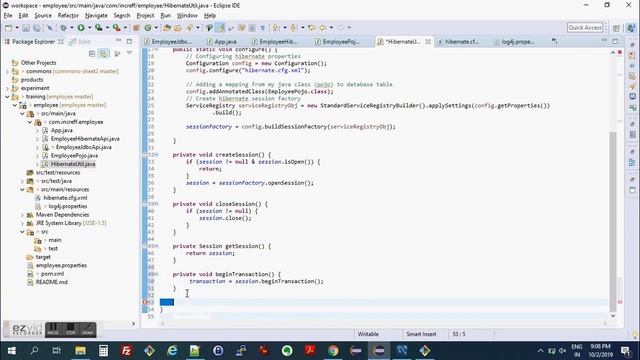Image resolution: width=640 pixels, height=360 pixels.
Task: Click the Next Annotation toolbar icon
Action: coord(276,28)
